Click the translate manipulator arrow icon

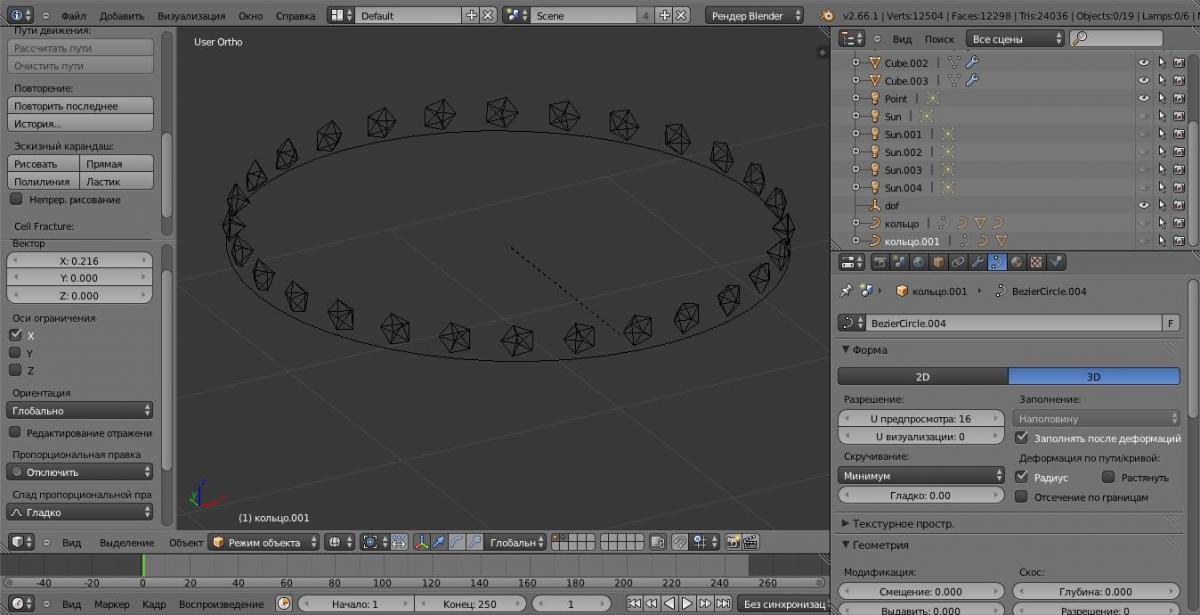pyautogui.click(x=439, y=542)
